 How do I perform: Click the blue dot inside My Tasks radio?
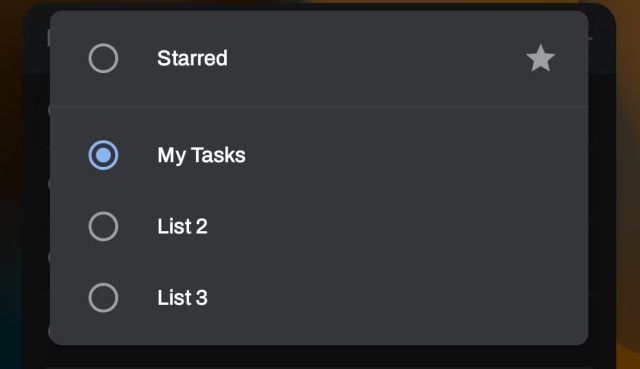103,155
